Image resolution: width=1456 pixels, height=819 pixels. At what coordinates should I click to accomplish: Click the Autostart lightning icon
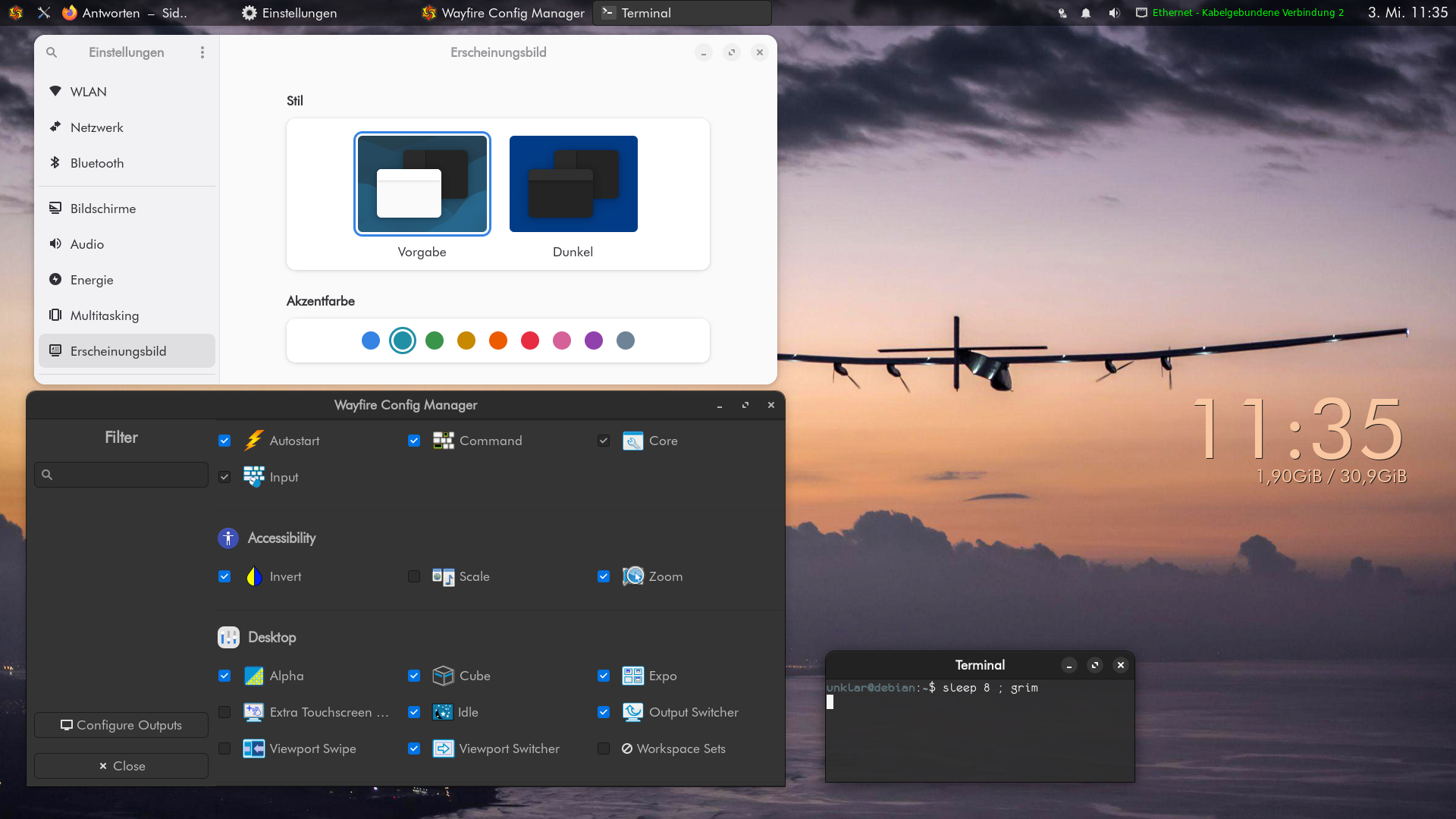pos(253,441)
